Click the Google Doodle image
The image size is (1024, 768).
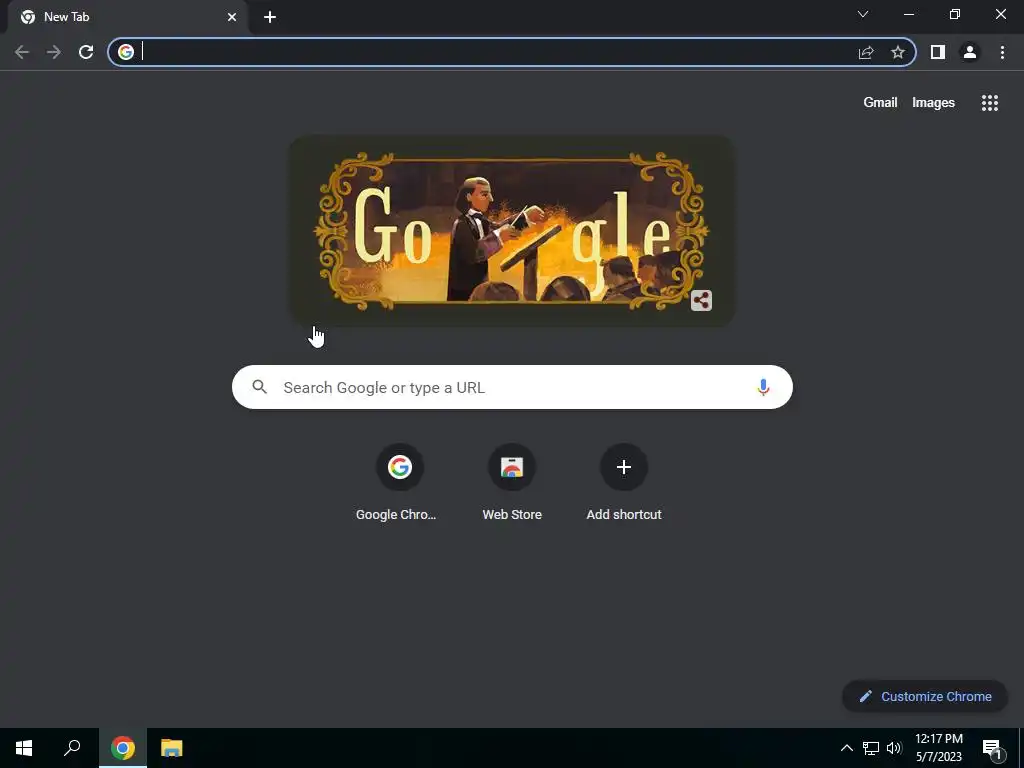tap(512, 231)
